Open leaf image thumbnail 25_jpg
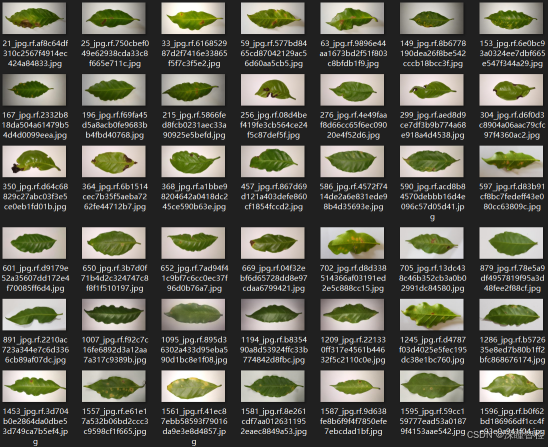 click(114, 18)
